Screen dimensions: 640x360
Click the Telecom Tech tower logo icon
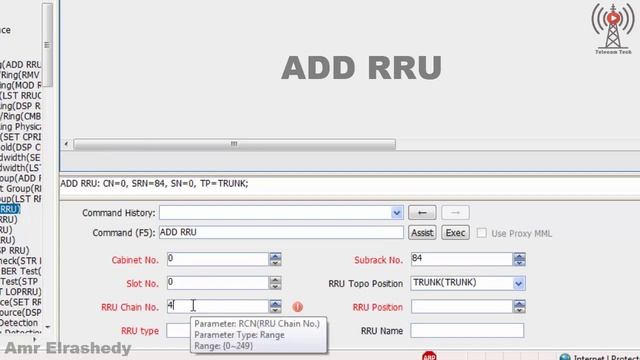pyautogui.click(x=613, y=29)
